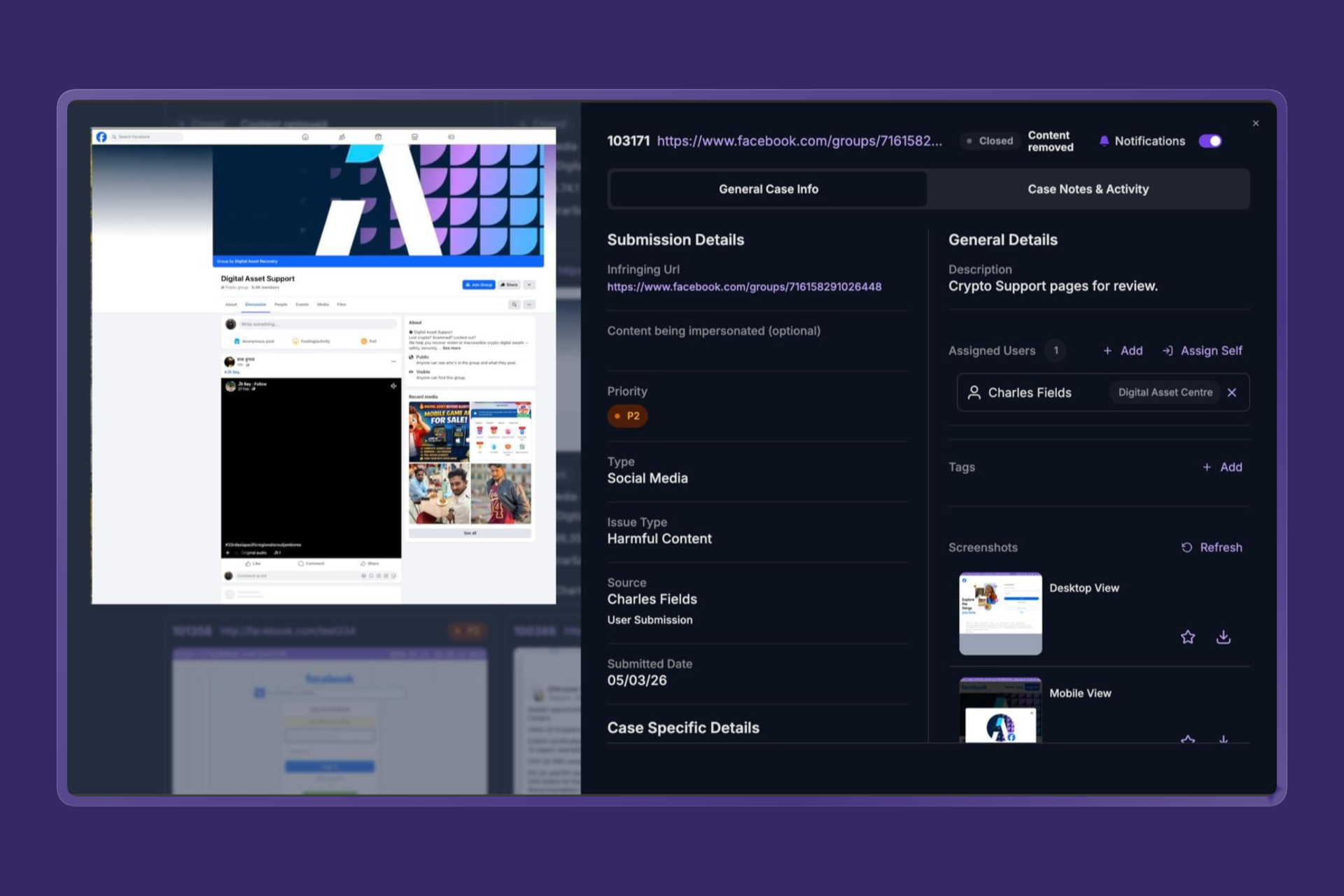
Task: Open the Mobile View screenshot thumbnail
Action: (x=1000, y=710)
